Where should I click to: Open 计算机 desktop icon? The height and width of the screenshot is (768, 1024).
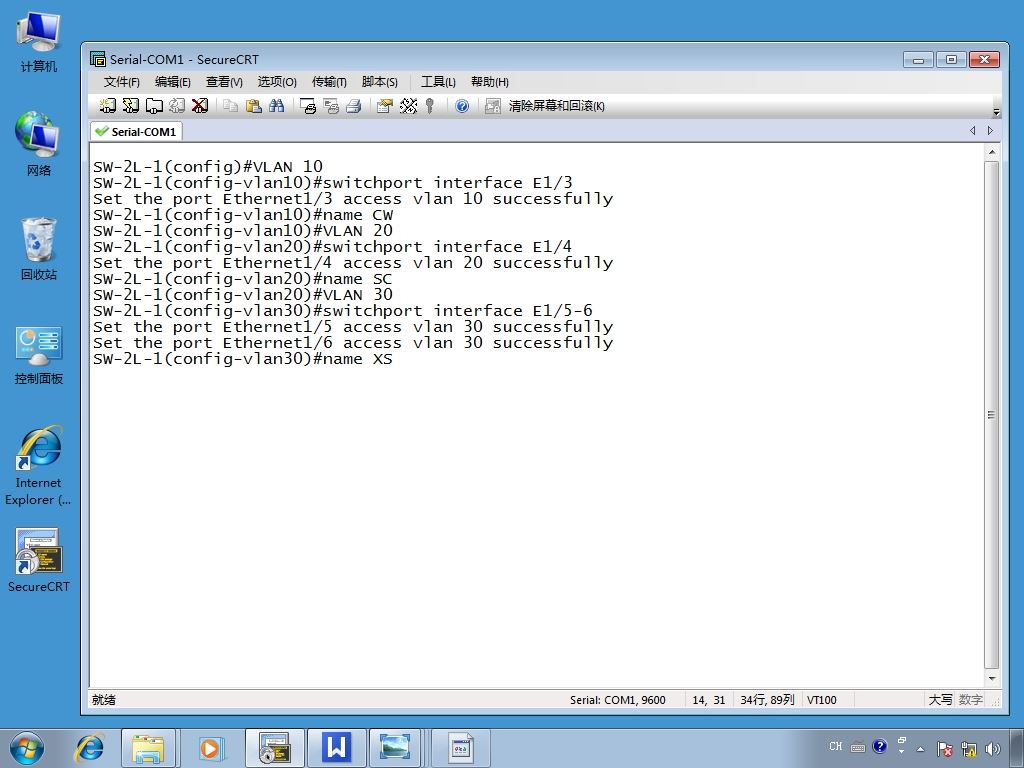pyautogui.click(x=39, y=40)
